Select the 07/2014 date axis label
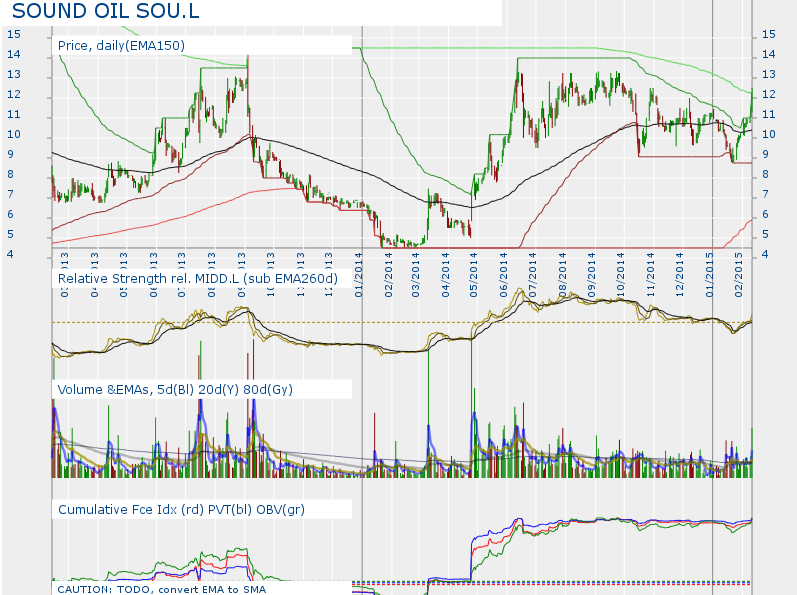This screenshot has height=595, width=797. point(532,275)
